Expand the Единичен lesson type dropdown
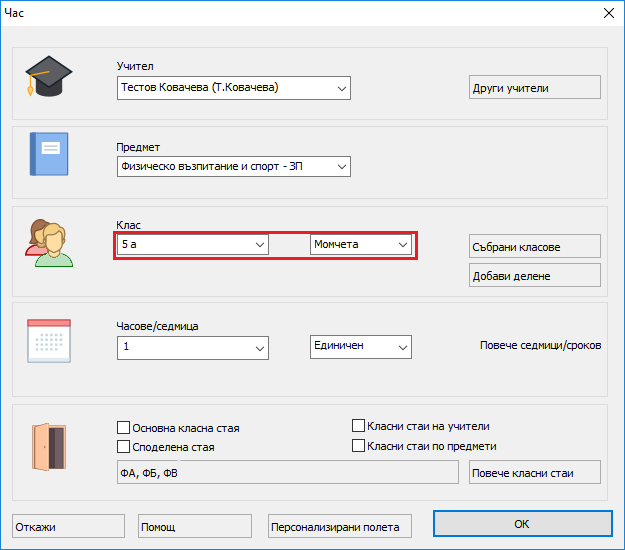Image resolution: width=625 pixels, height=550 pixels. coord(403,346)
